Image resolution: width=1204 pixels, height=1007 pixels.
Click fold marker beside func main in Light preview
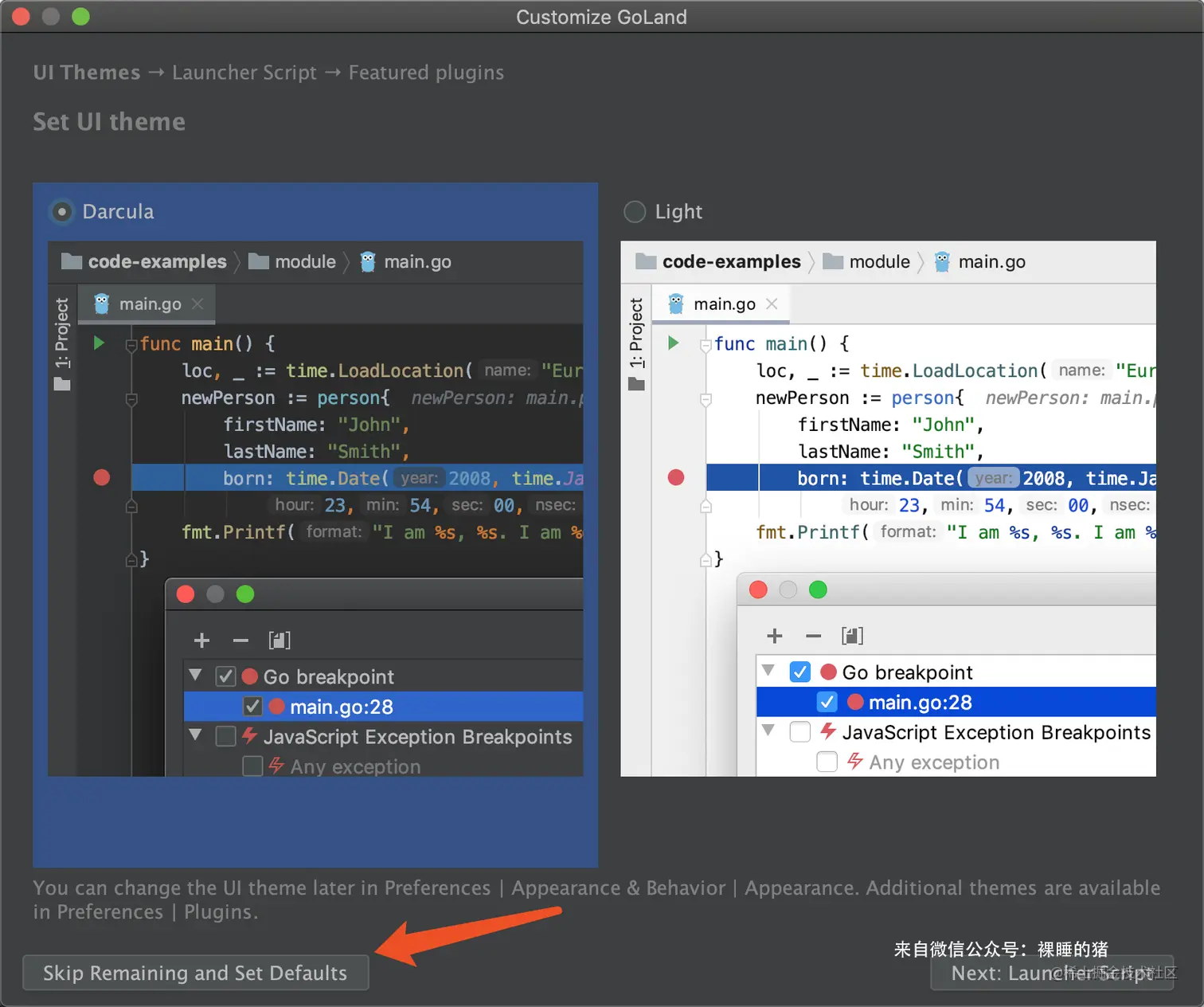pyautogui.click(x=706, y=345)
